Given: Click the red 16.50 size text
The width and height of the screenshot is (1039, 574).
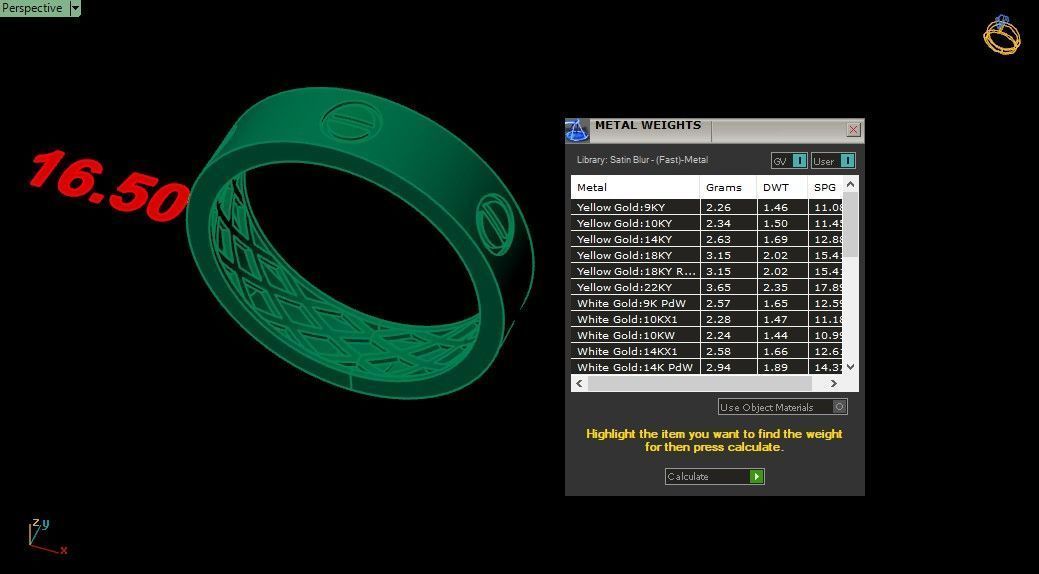Looking at the screenshot, I should point(109,184).
